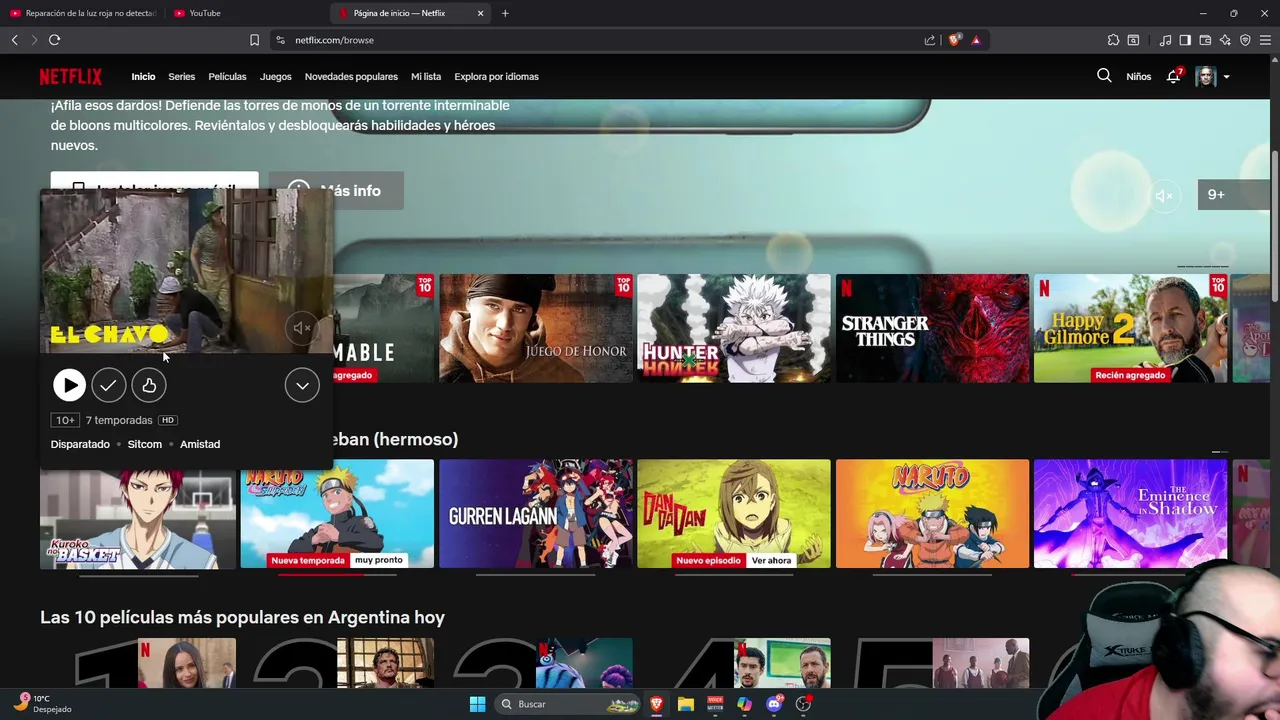The image size is (1280, 720).
Task: Click the page vertical scrollbar
Action: tap(1275, 224)
